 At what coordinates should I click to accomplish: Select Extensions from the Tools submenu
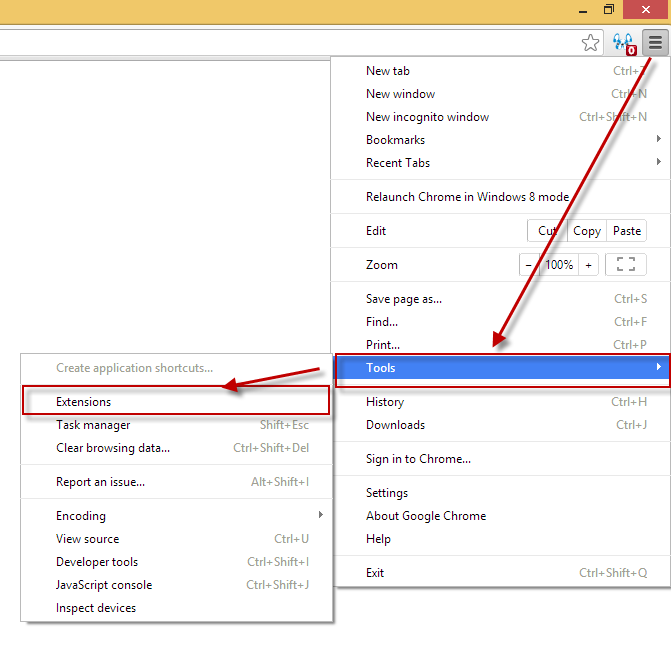84,402
